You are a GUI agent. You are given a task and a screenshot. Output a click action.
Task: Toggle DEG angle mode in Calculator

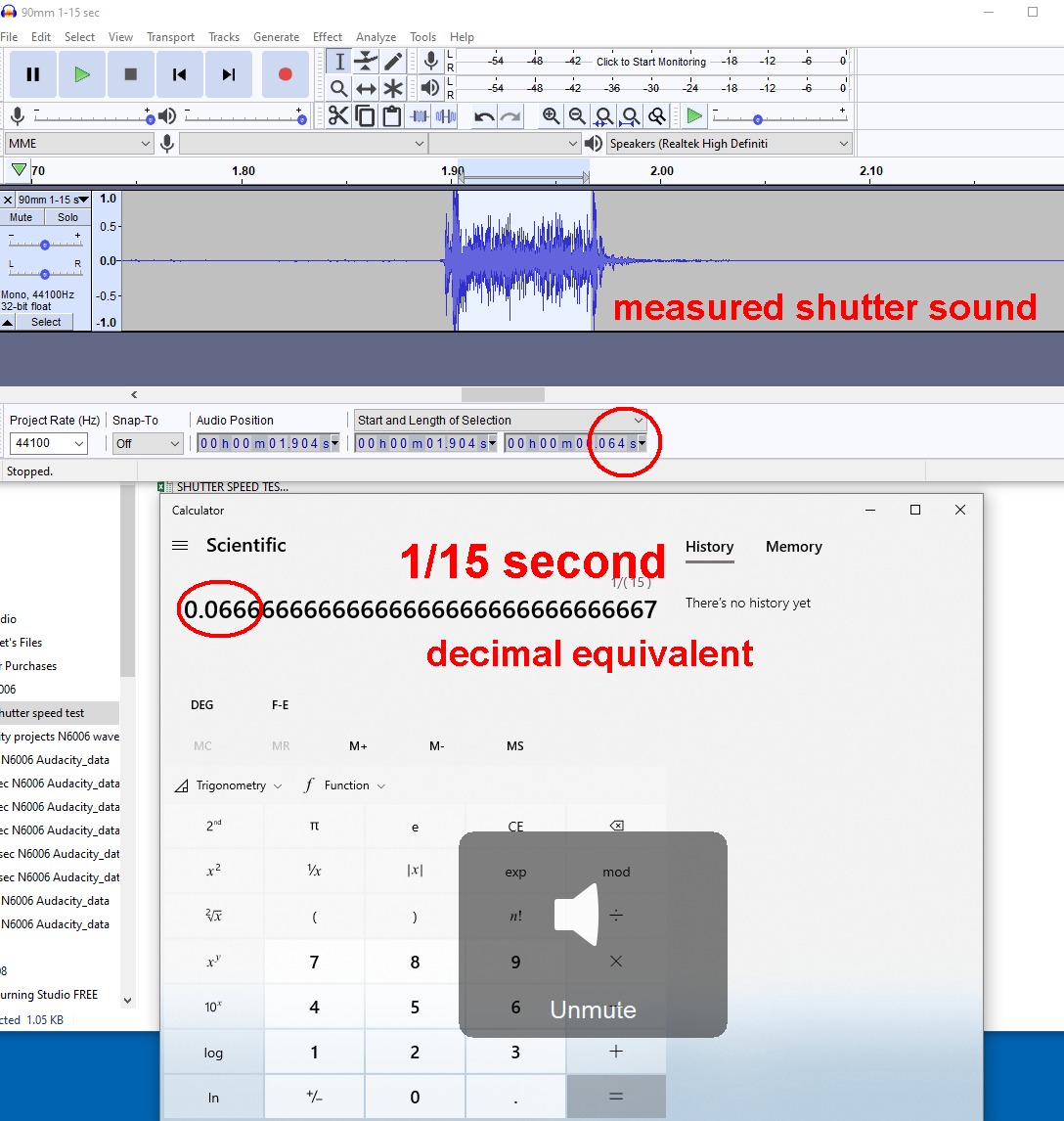[202, 705]
